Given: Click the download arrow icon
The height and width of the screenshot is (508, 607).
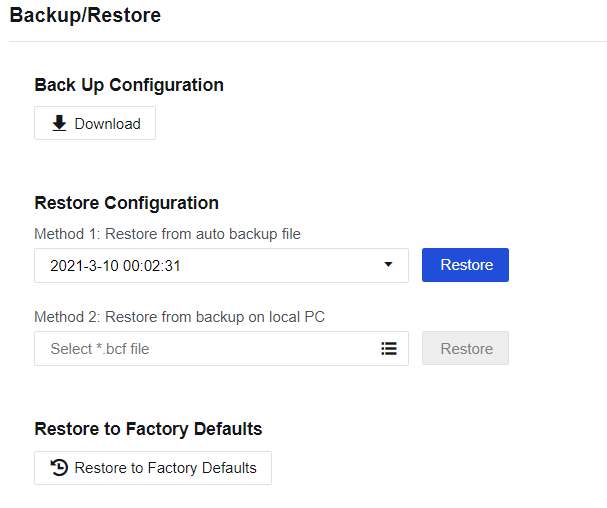Looking at the screenshot, I should click(59, 124).
